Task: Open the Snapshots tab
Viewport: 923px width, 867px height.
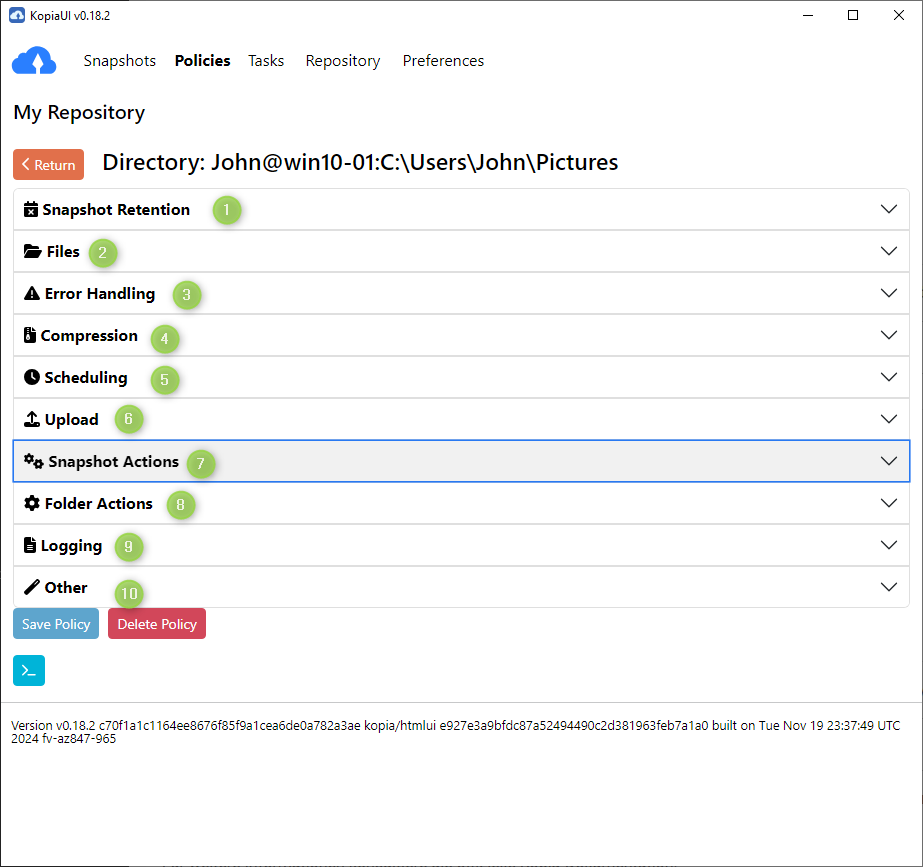Action: click(x=119, y=61)
